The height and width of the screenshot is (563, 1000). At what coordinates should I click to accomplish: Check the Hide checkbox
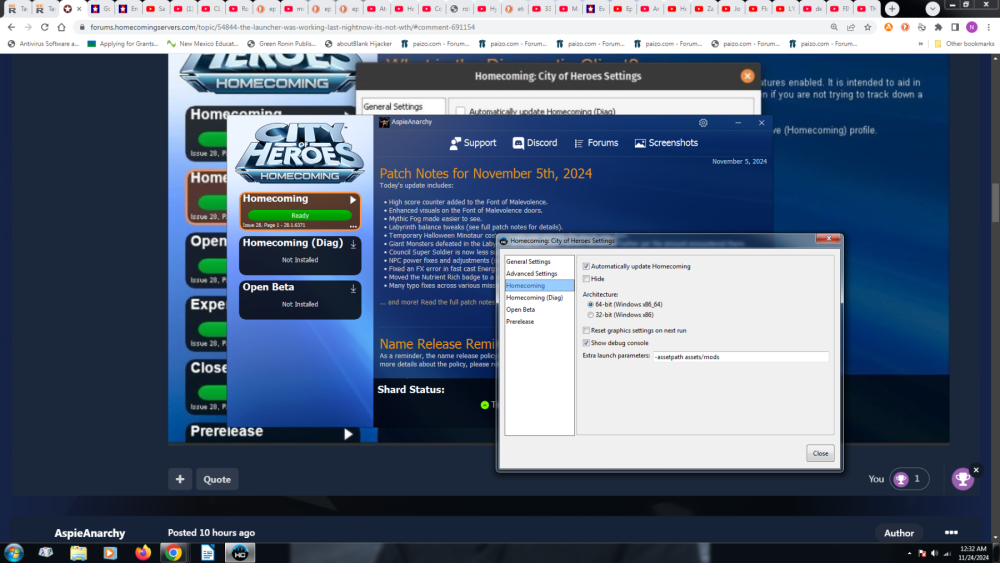pyautogui.click(x=586, y=279)
